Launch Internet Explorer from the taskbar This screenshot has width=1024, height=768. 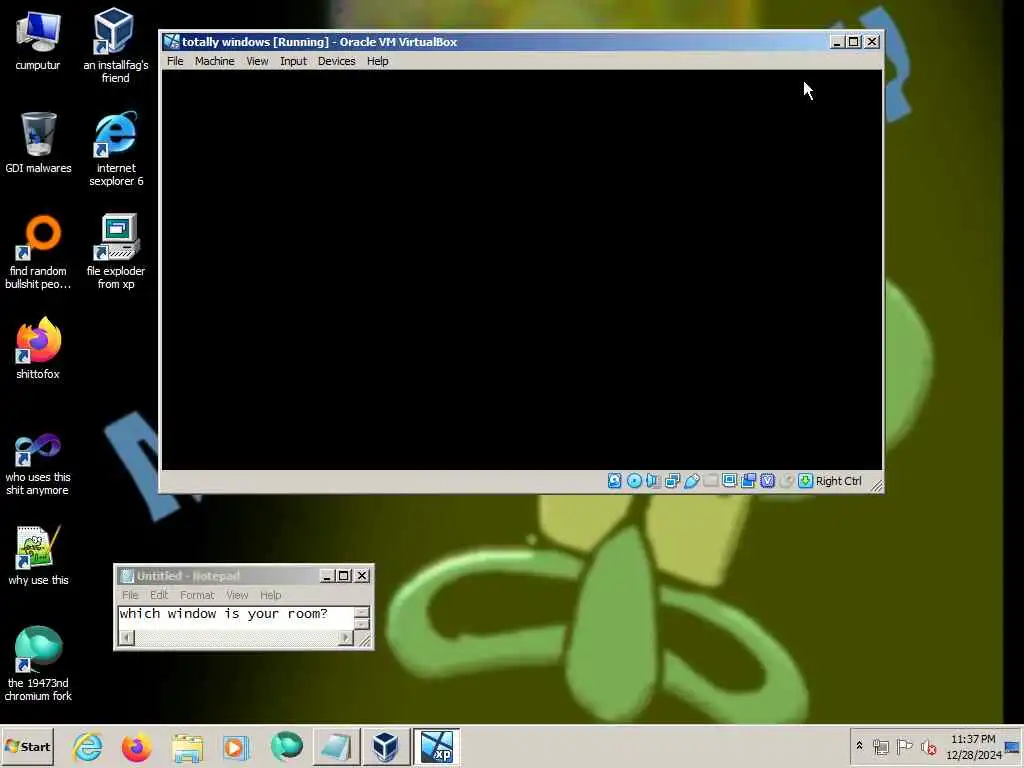[x=88, y=747]
